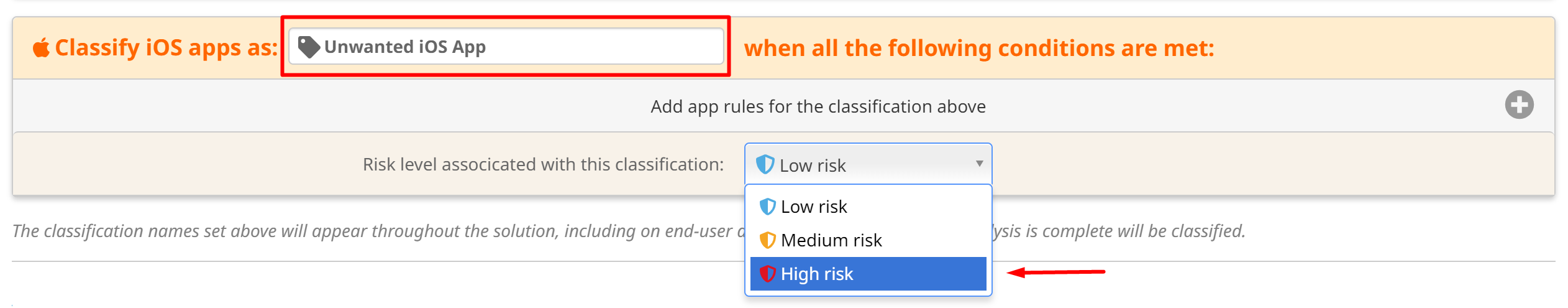Click the plus icon to add app rules

pos(1518,105)
